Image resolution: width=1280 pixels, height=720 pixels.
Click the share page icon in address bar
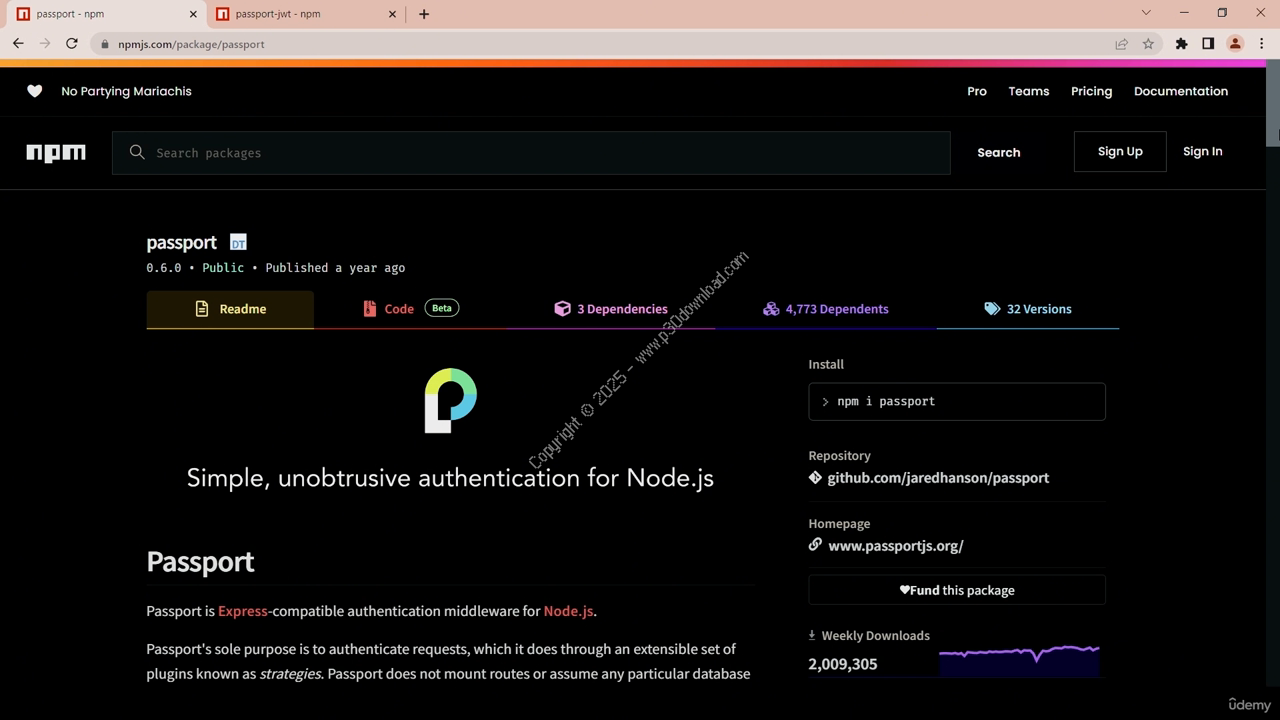click(1122, 44)
